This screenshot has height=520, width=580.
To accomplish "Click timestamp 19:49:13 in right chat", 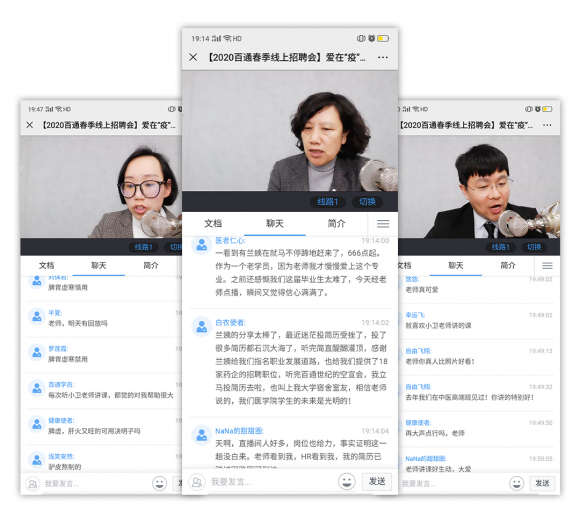I will coord(541,351).
